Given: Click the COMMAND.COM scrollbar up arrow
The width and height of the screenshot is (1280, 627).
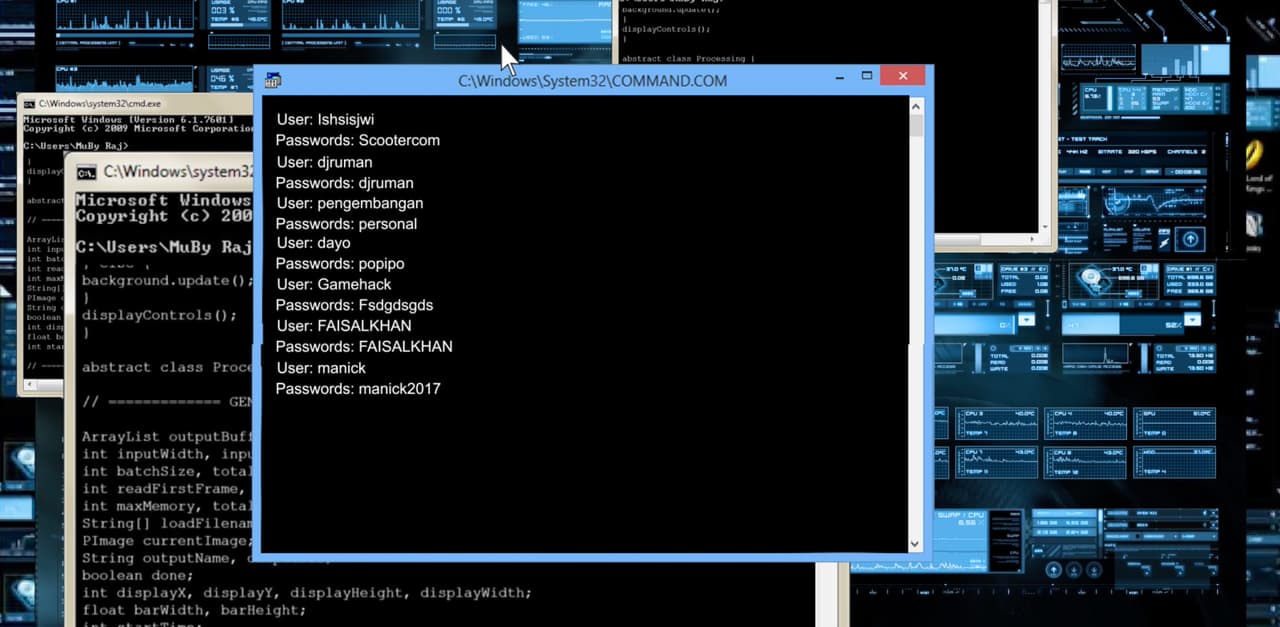Looking at the screenshot, I should pos(915,104).
